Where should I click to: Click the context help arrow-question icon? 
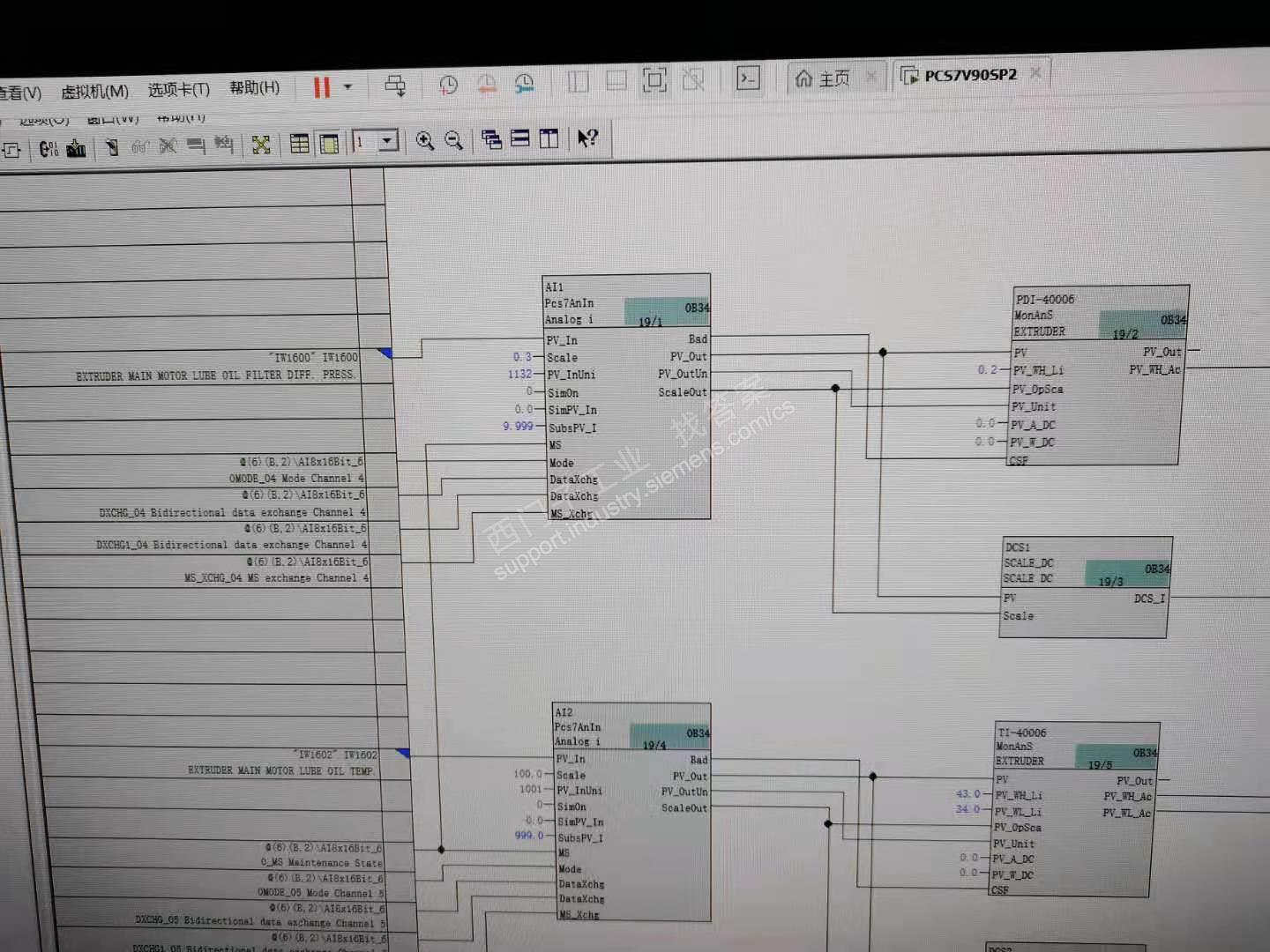[587, 138]
